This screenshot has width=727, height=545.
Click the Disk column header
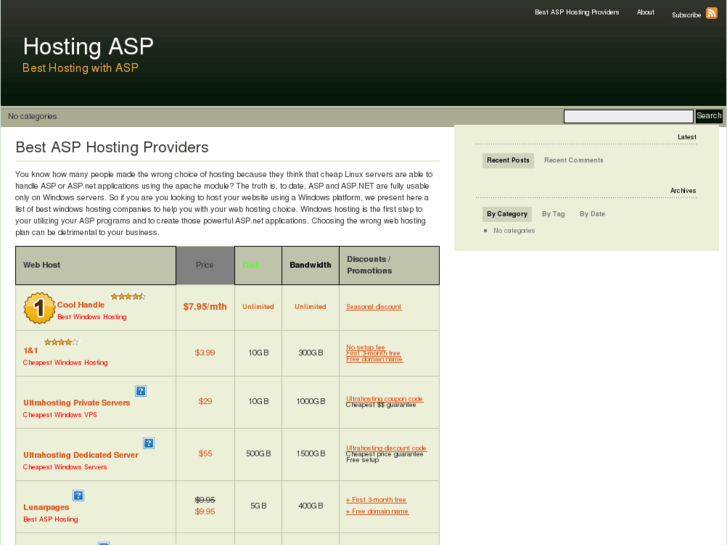coord(258,265)
